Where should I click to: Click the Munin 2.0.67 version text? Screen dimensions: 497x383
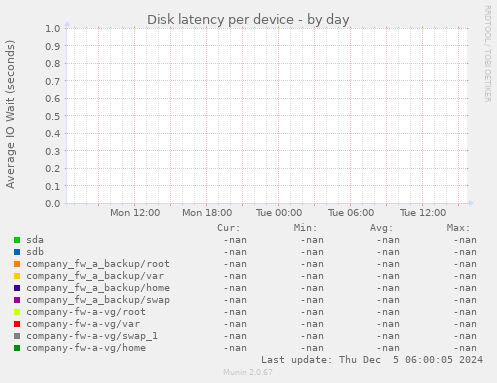pos(248,372)
